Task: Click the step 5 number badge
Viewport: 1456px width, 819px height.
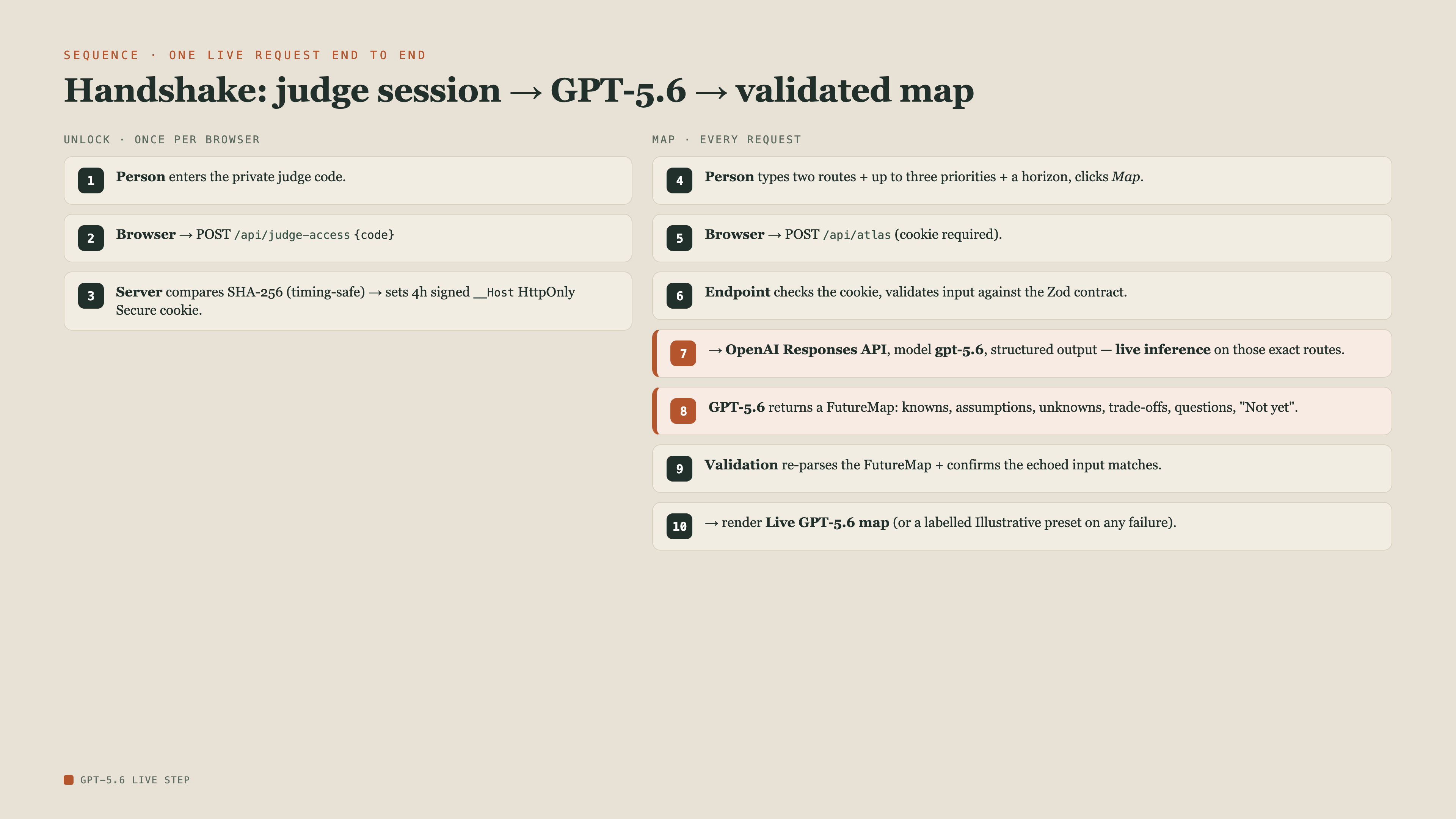Action: tap(679, 238)
